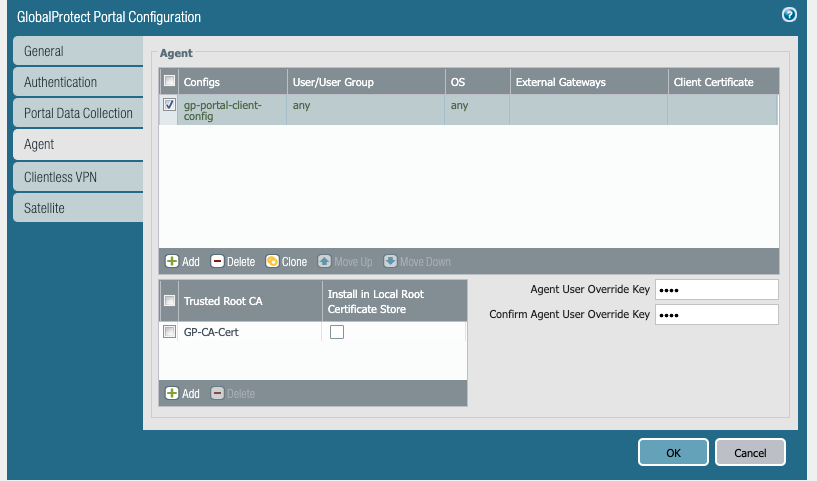This screenshot has width=817, height=481.
Task: Uncheck the gp-portal-client-config row checkbox
Action: click(x=169, y=105)
